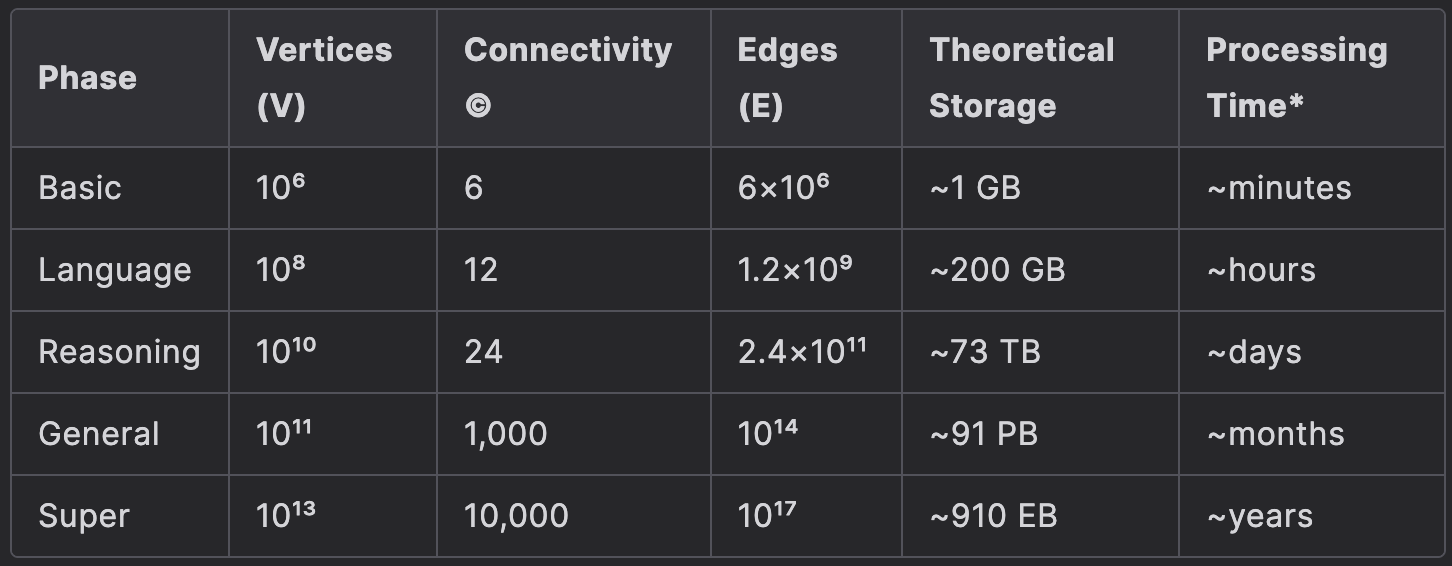1452x566 pixels.
Task: Select the Basic phase row label
Action: tap(80, 188)
